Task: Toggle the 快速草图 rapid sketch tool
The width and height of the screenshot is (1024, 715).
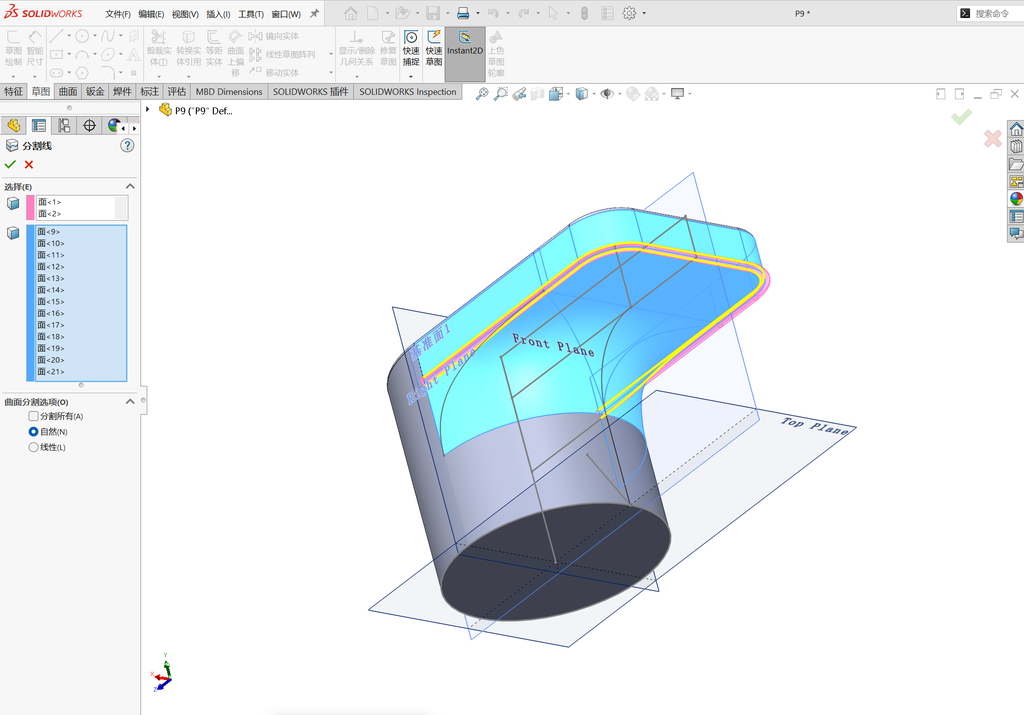Action: pos(434,48)
